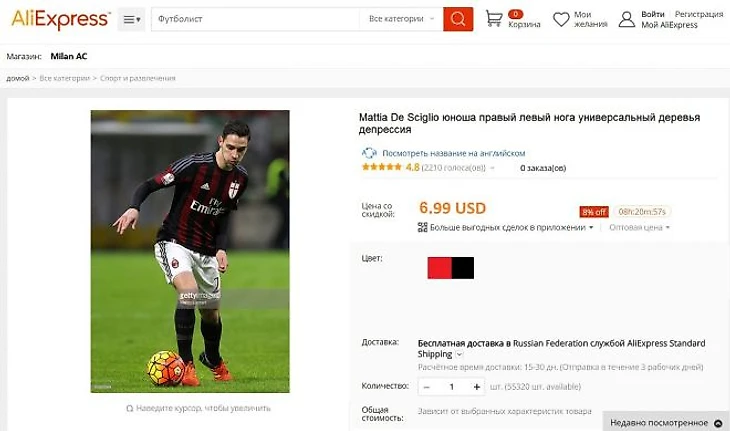The height and width of the screenshot is (431, 730).
Task: Go to Спорт и развлечения breadcrumb
Action: pyautogui.click(x=138, y=78)
